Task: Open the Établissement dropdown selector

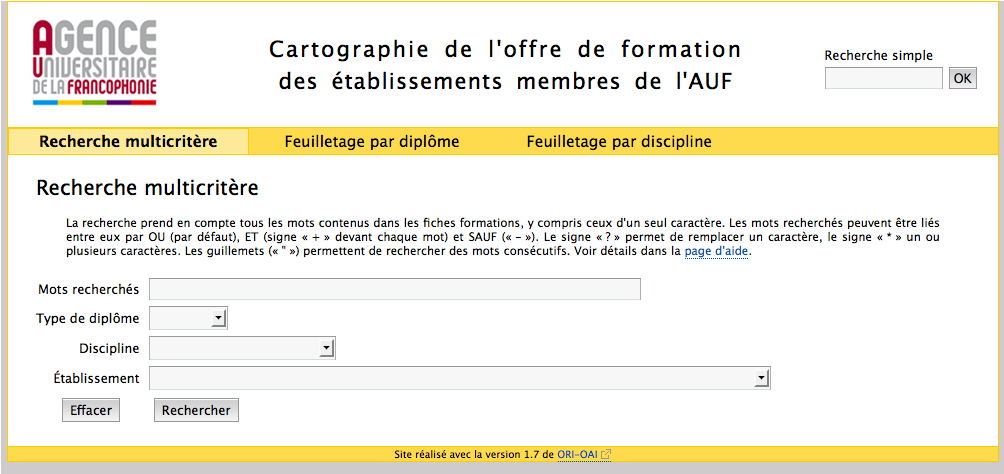Action: click(460, 378)
